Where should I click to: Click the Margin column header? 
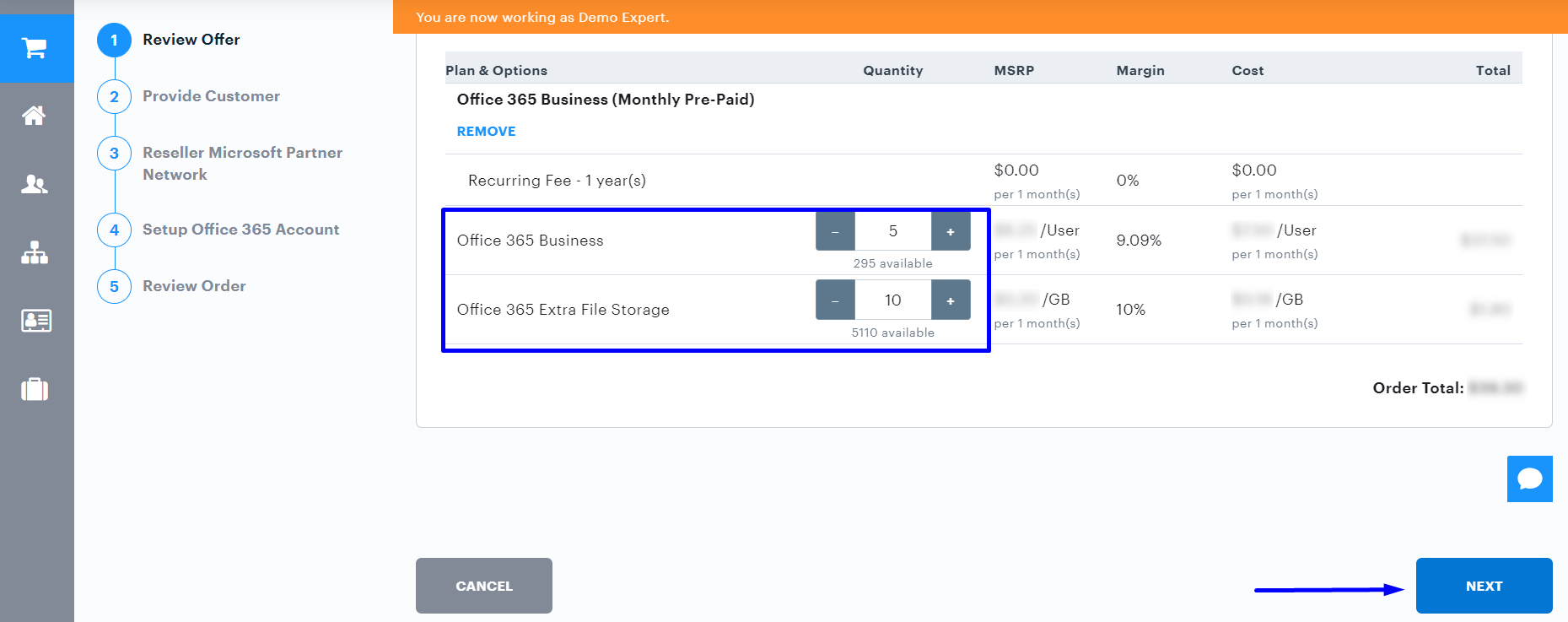[1140, 71]
